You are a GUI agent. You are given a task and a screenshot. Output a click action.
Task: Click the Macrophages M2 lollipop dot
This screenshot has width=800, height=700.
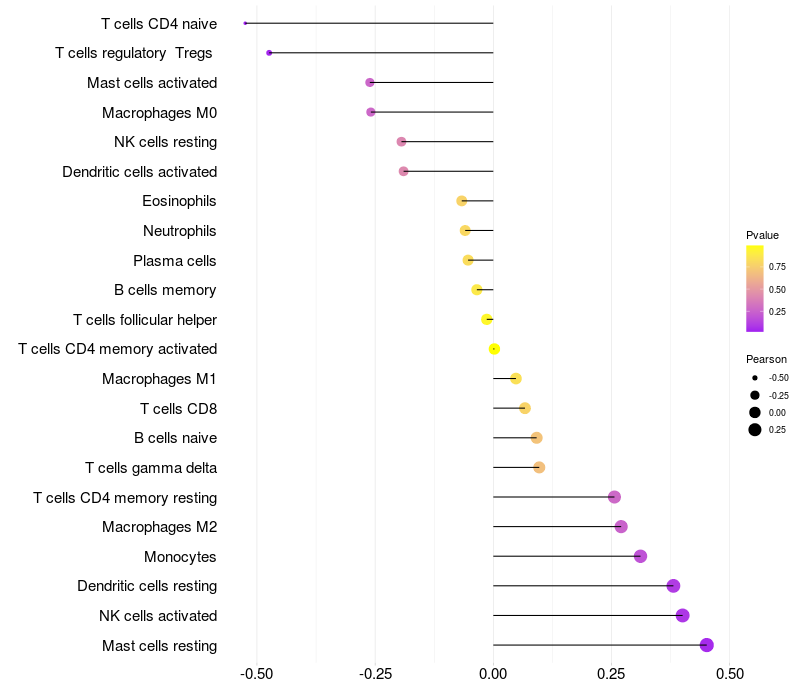click(x=621, y=527)
